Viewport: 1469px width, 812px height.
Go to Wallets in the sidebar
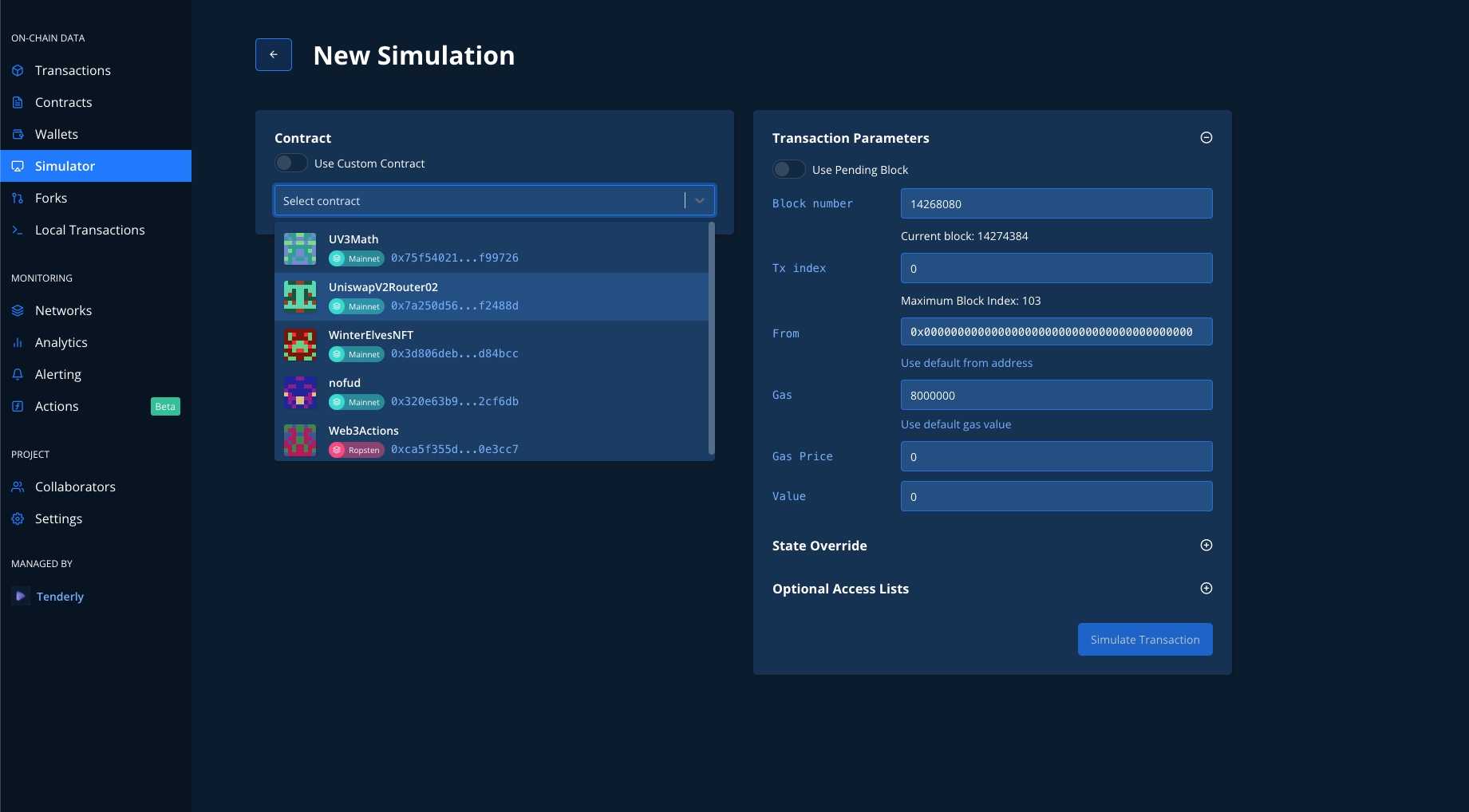point(96,134)
